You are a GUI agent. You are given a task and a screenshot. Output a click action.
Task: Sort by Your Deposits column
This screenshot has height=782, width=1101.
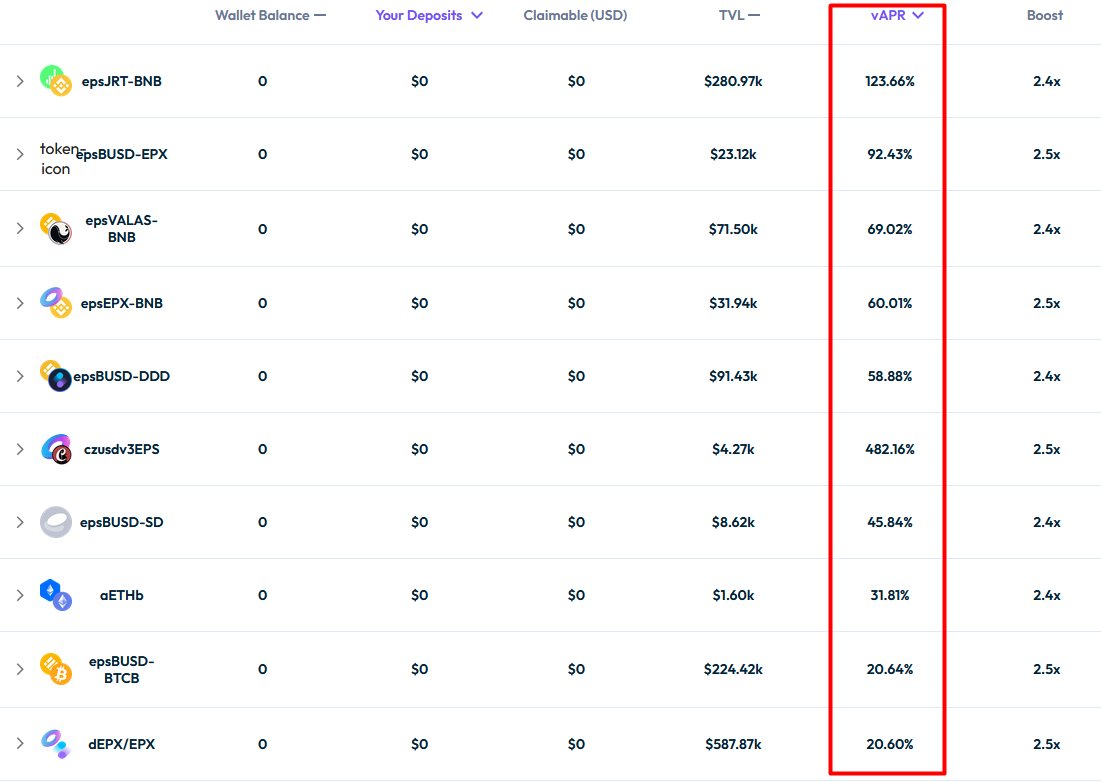pyautogui.click(x=429, y=15)
